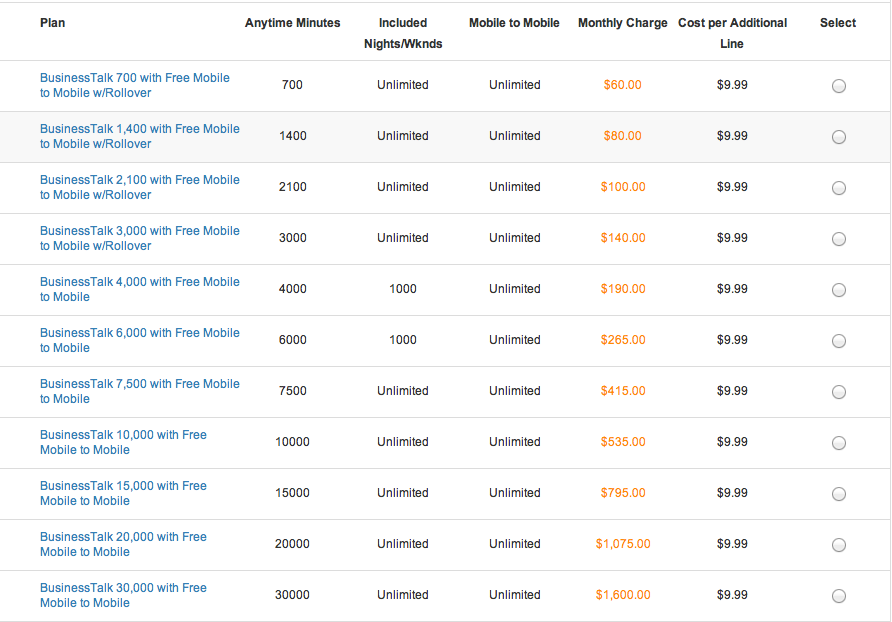Viewport: 892px width, 622px height.
Task: Click the Cost per Additional Line header
Action: pos(732,33)
